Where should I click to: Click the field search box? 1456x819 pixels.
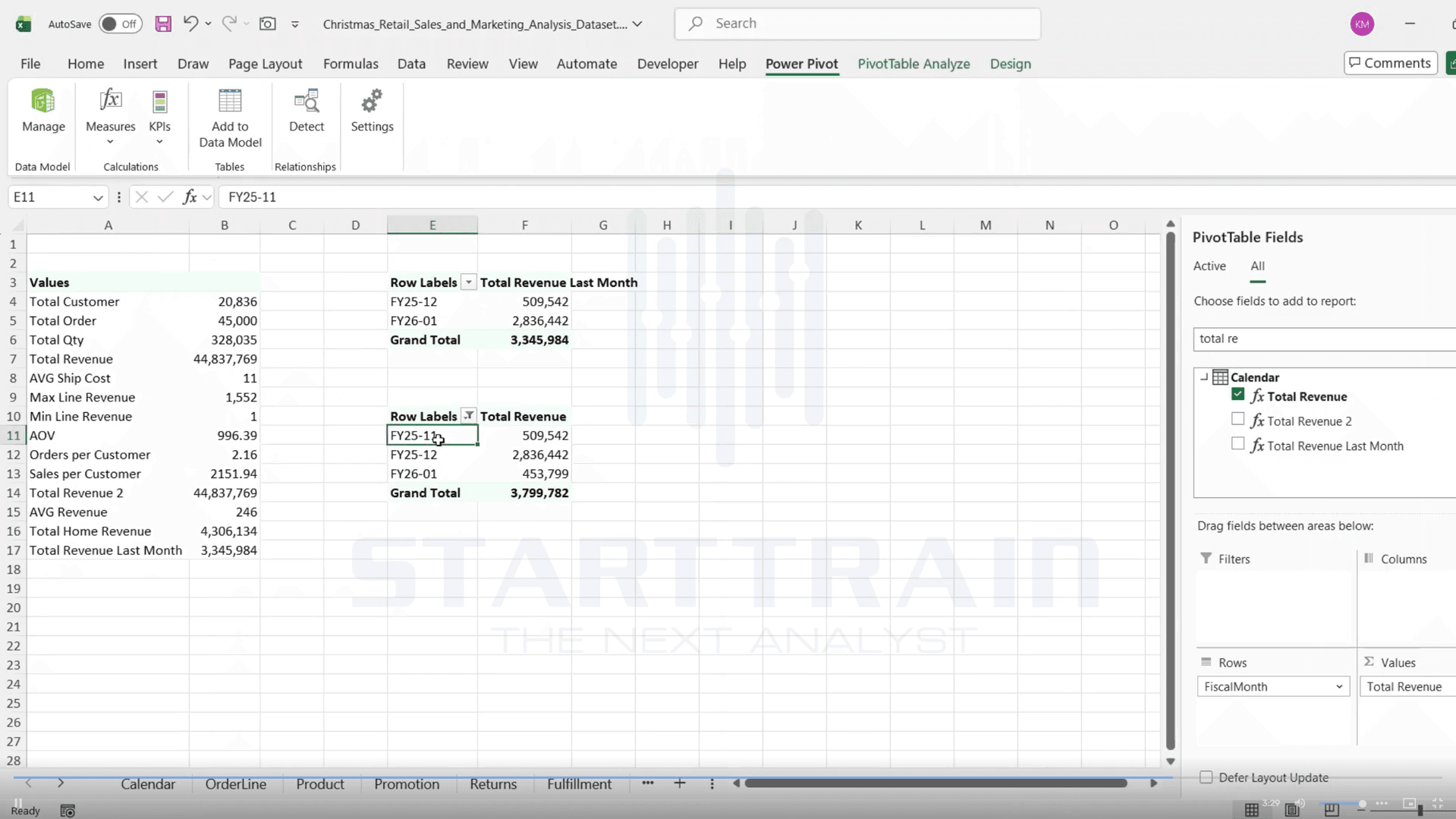pyautogui.click(x=1324, y=339)
